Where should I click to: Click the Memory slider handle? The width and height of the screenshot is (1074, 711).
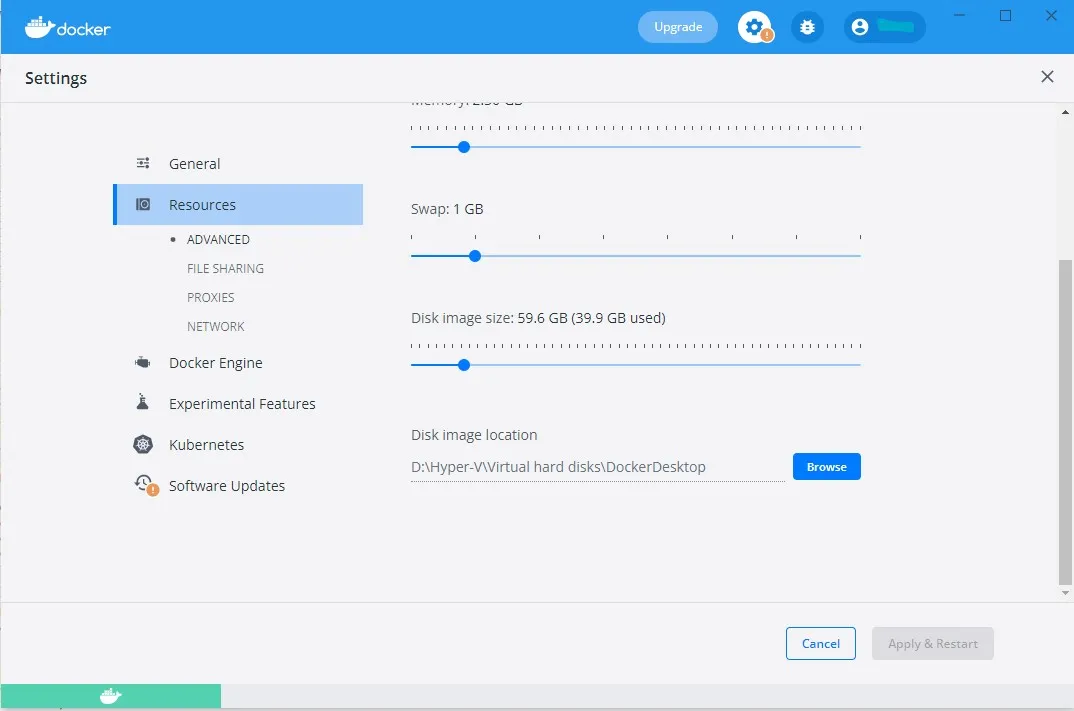464,147
